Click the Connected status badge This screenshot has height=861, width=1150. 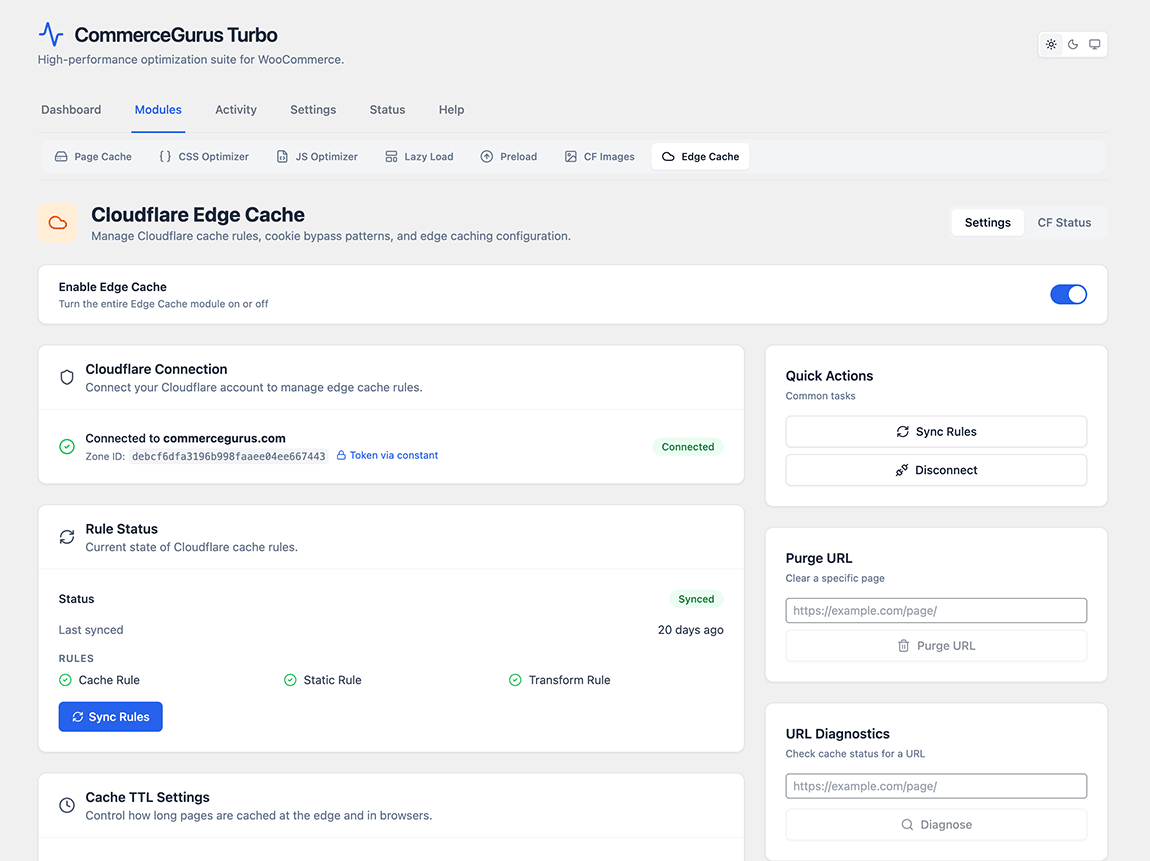coord(688,447)
